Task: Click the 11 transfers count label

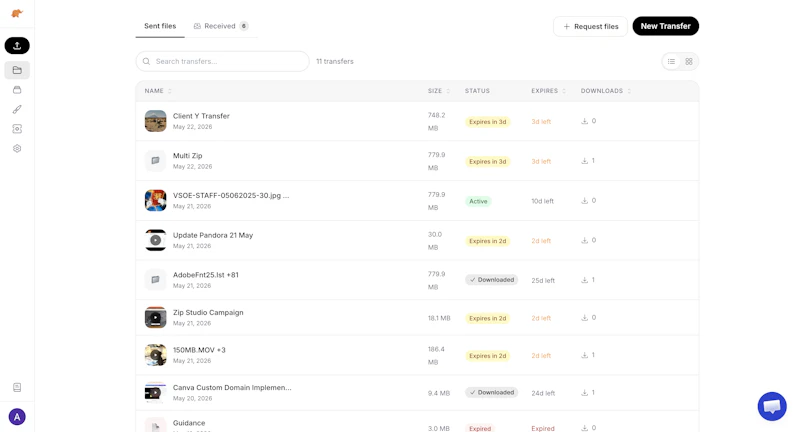Action: pos(335,61)
